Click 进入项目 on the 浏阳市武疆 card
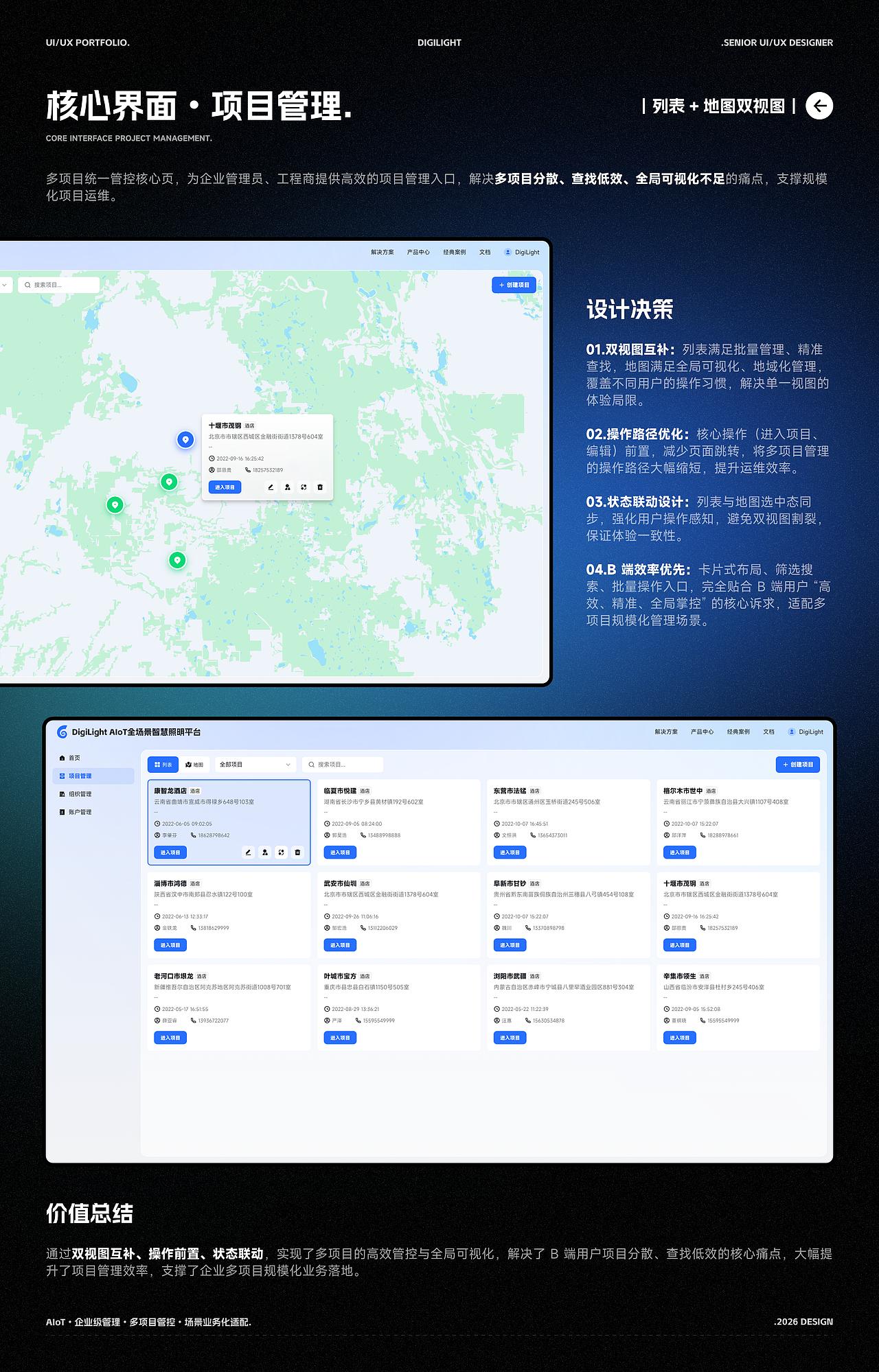Image resolution: width=879 pixels, height=1372 pixels. point(510,1038)
